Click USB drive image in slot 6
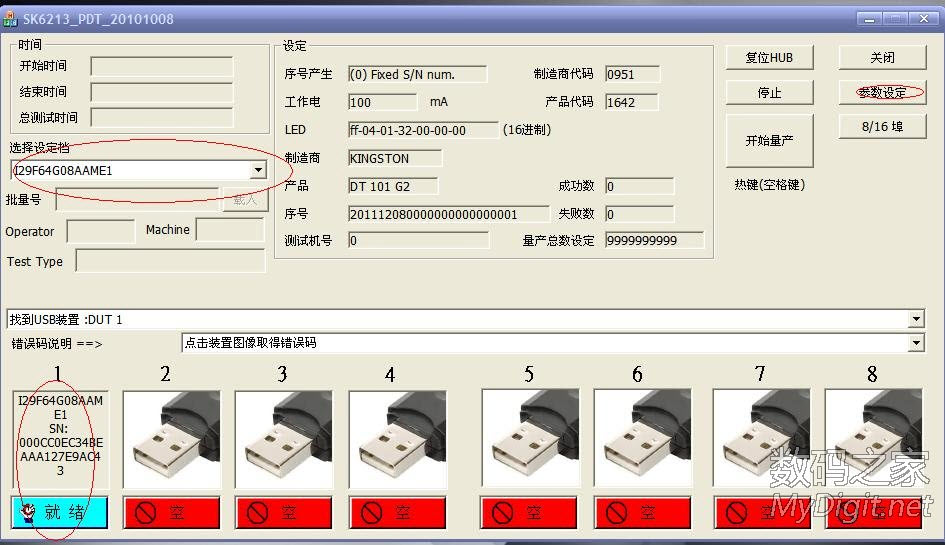 coord(642,439)
